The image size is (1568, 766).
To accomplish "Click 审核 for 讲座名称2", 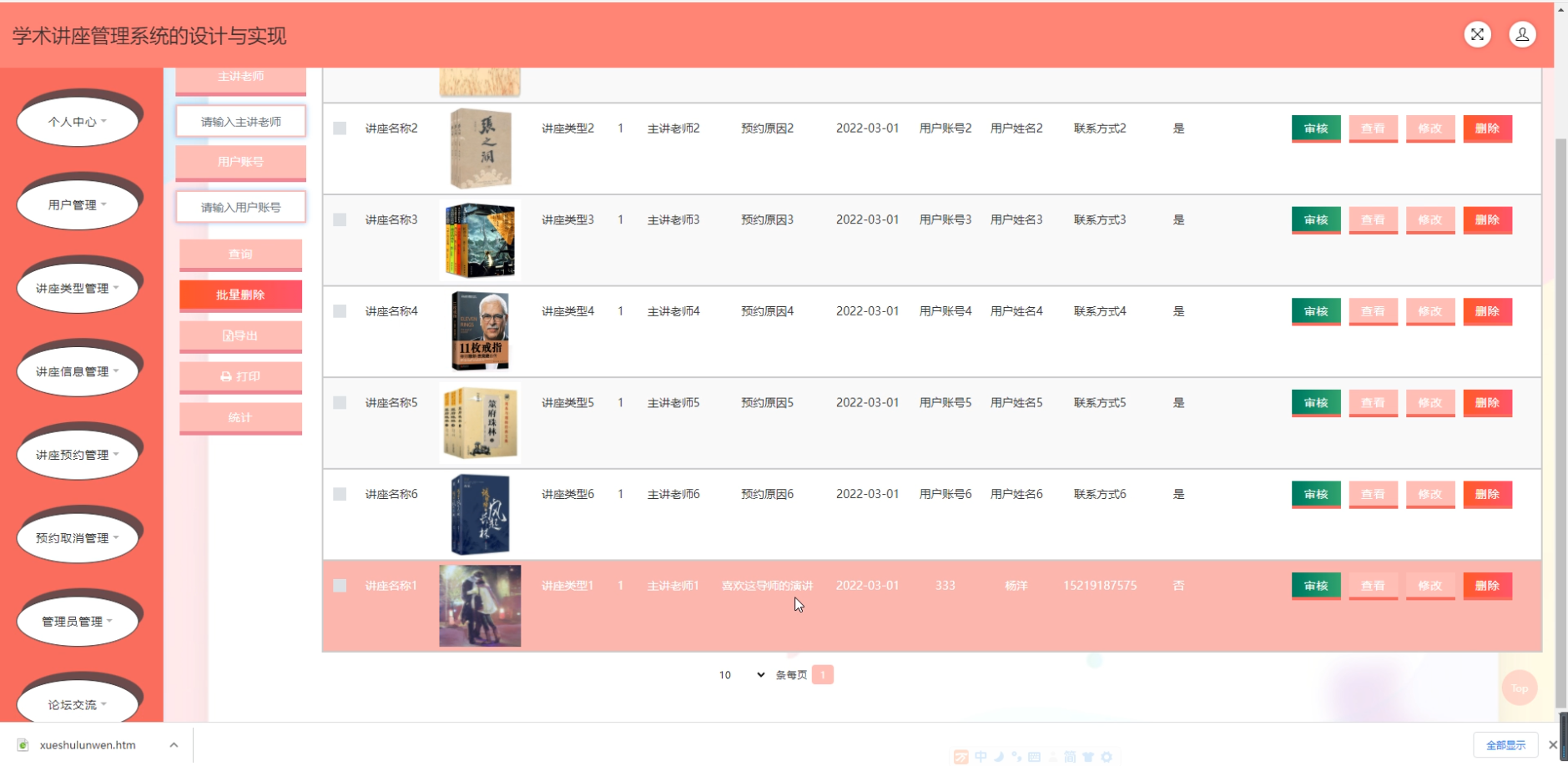I will 1316,129.
